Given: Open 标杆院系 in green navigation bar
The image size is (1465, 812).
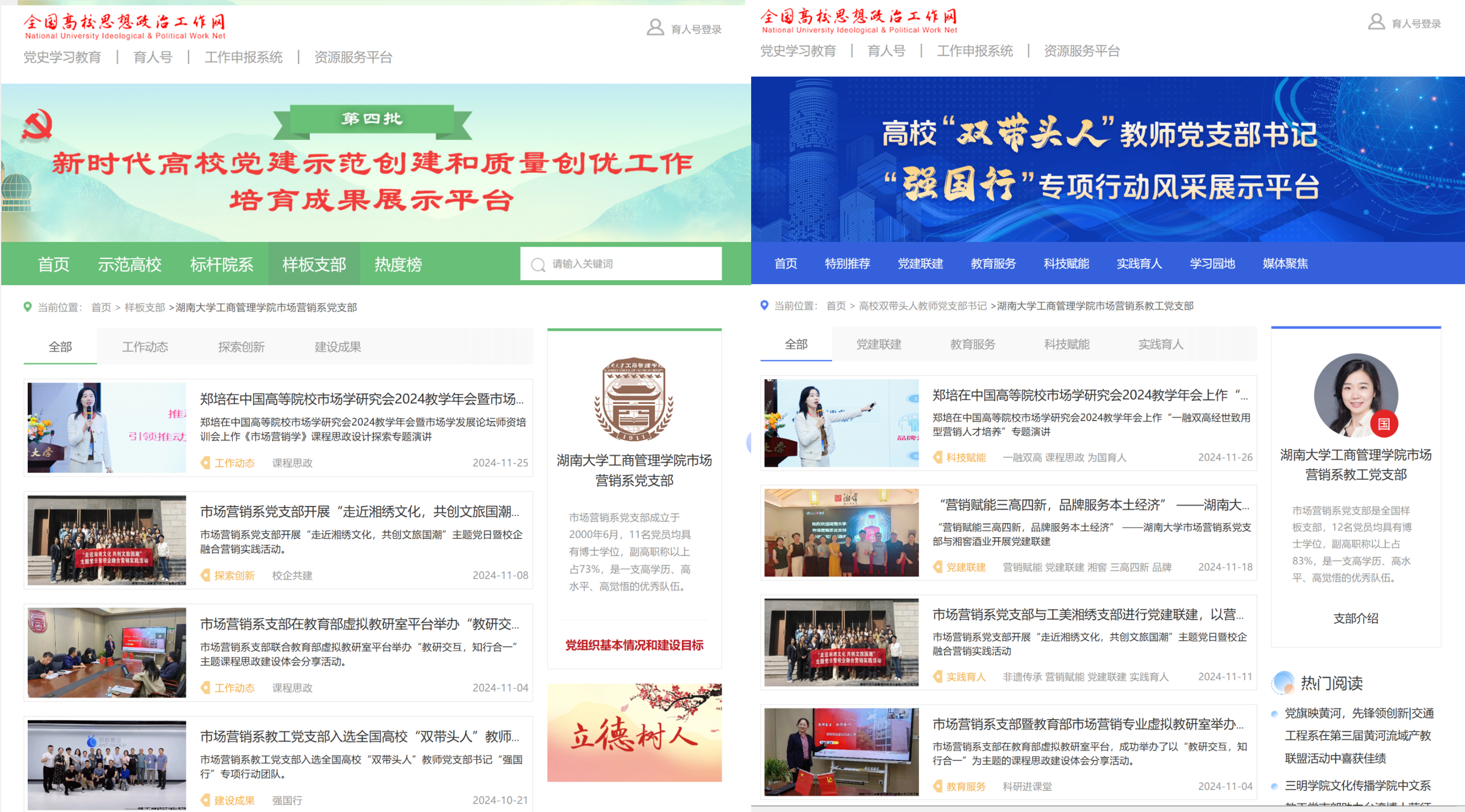Looking at the screenshot, I should point(222,264).
